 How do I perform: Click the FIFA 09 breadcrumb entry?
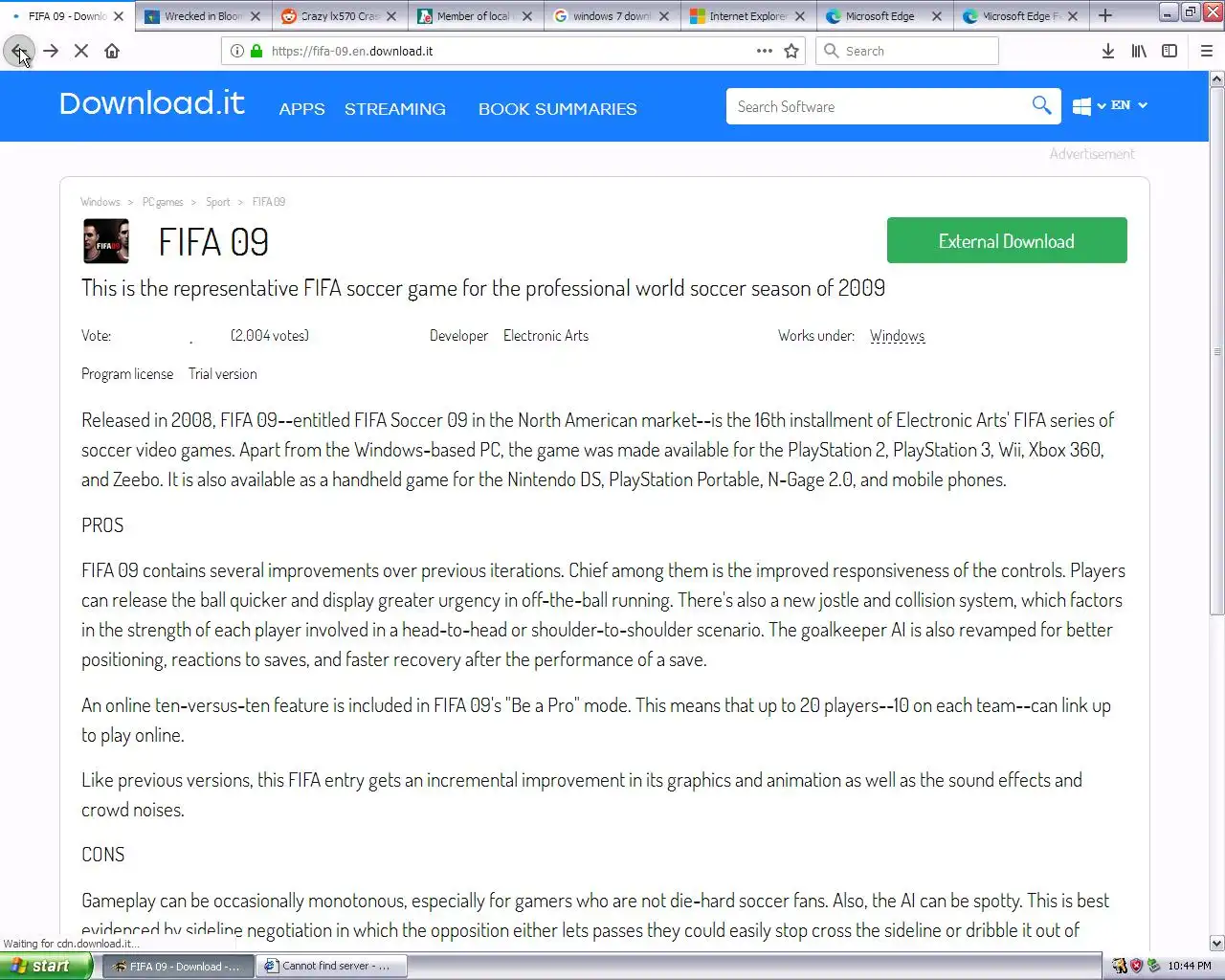[x=269, y=202]
